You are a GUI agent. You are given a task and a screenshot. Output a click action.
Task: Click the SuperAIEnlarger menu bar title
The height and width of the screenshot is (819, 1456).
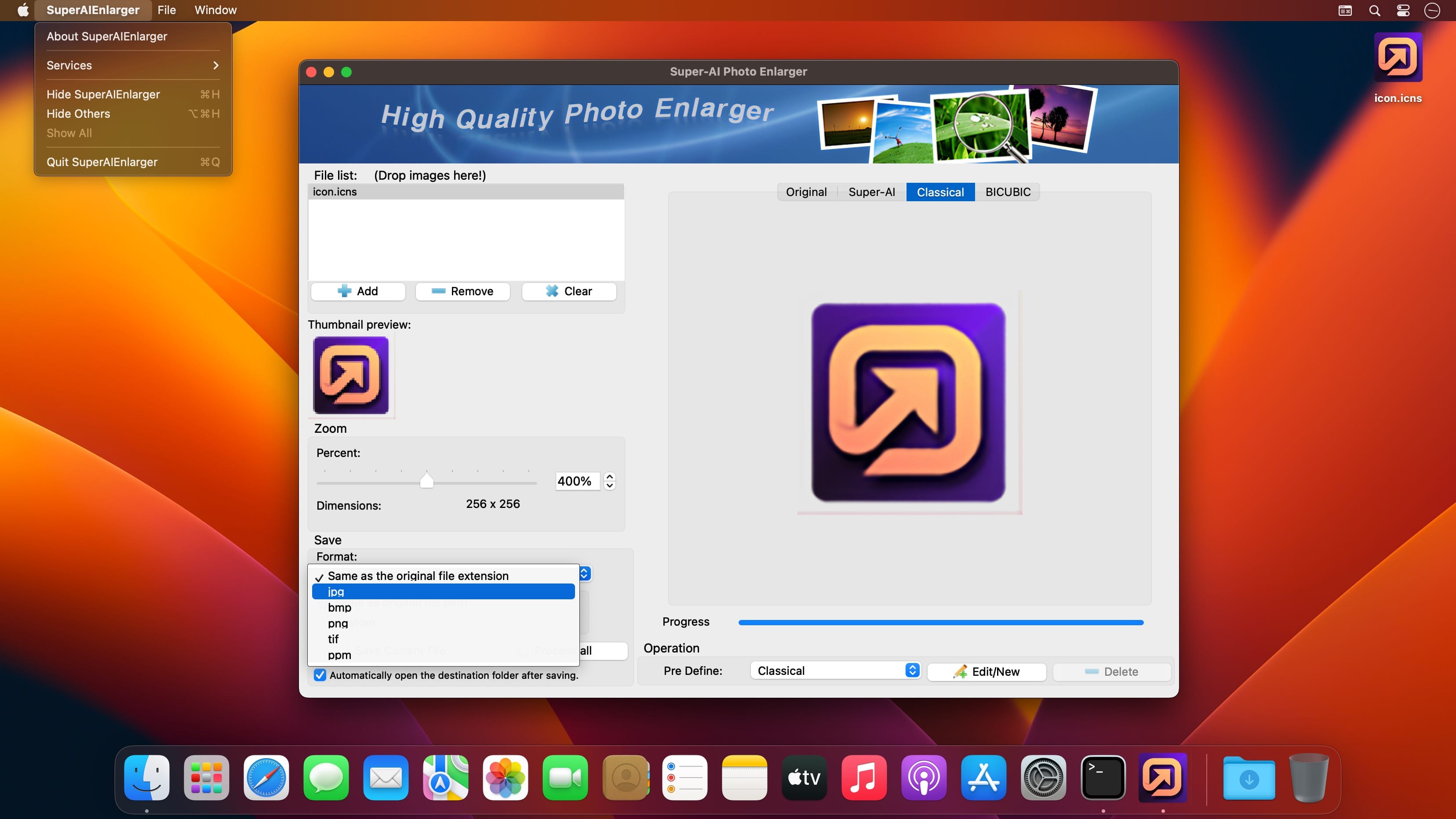(93, 10)
